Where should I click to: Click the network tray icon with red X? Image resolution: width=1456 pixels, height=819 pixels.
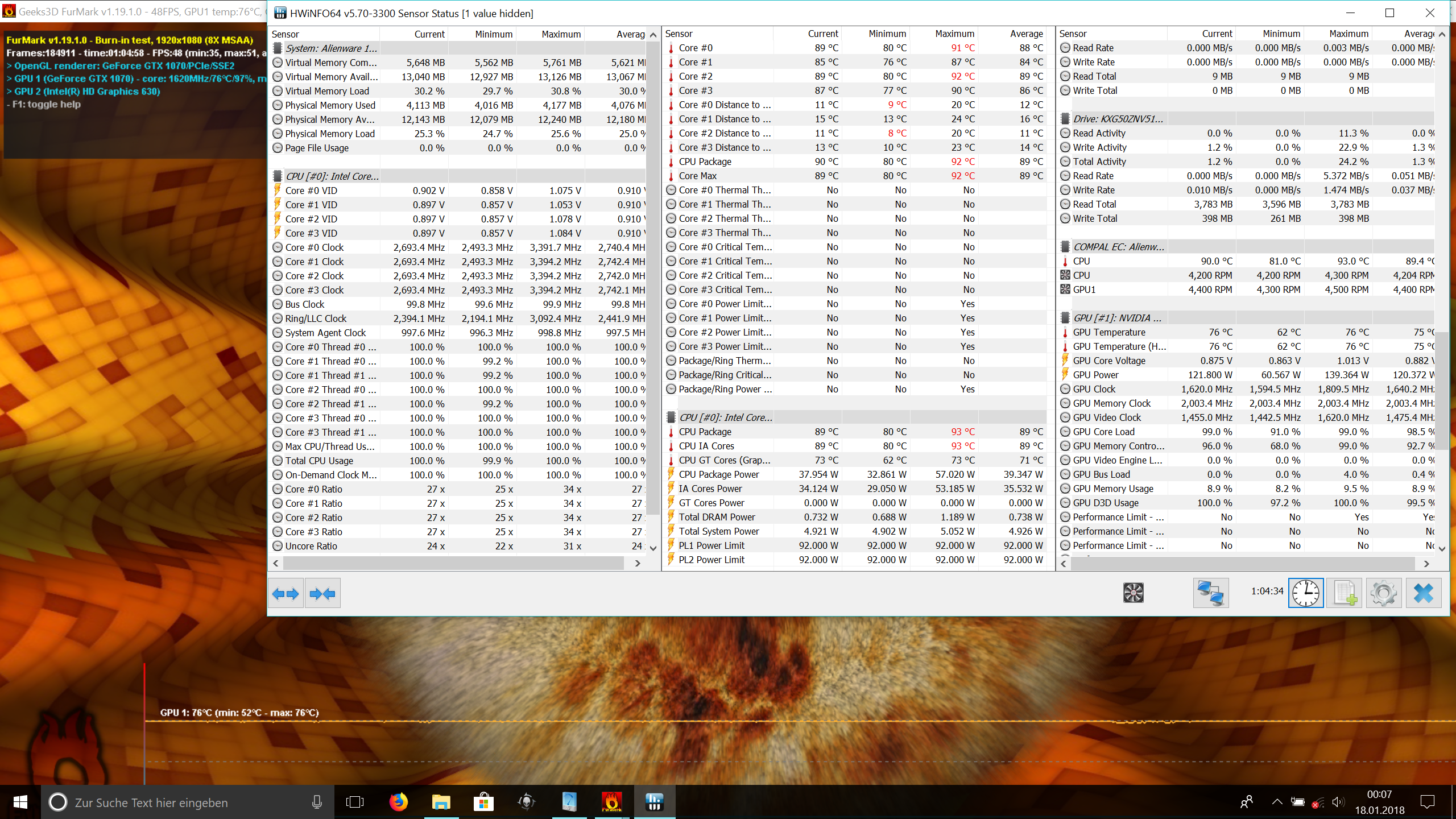click(1318, 803)
